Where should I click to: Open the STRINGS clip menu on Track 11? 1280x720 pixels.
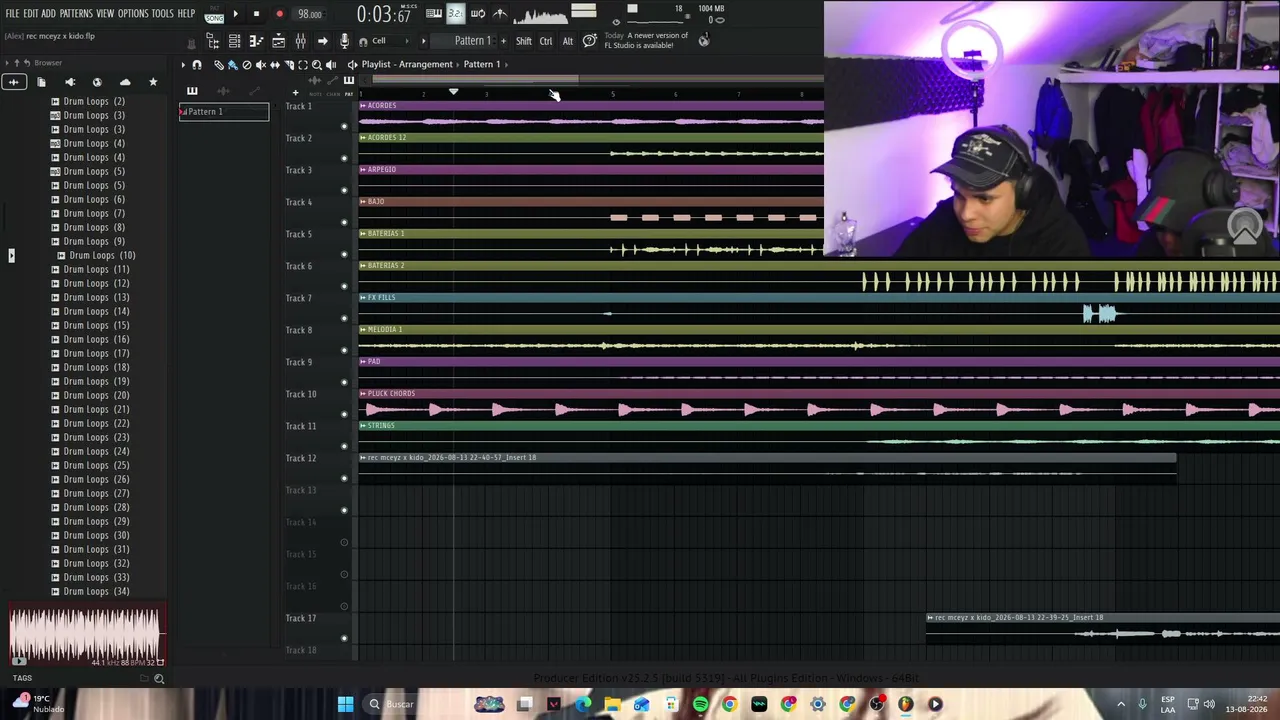[363, 426]
